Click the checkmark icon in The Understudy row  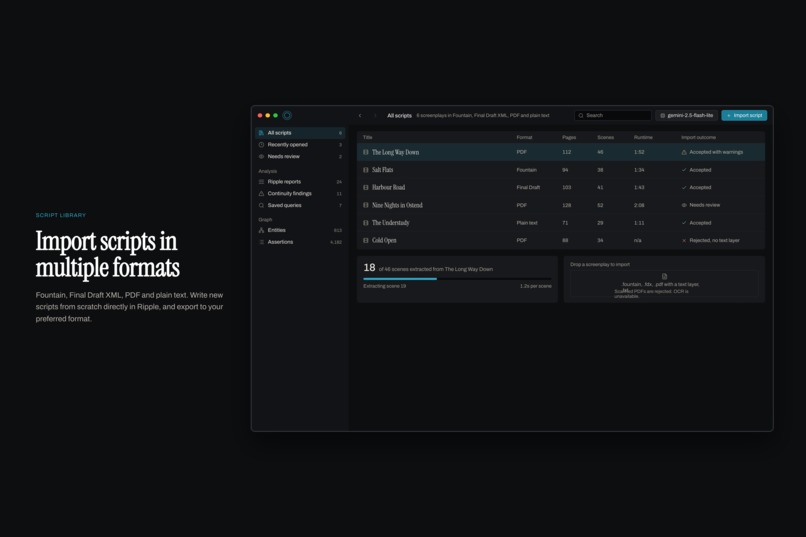(684, 223)
